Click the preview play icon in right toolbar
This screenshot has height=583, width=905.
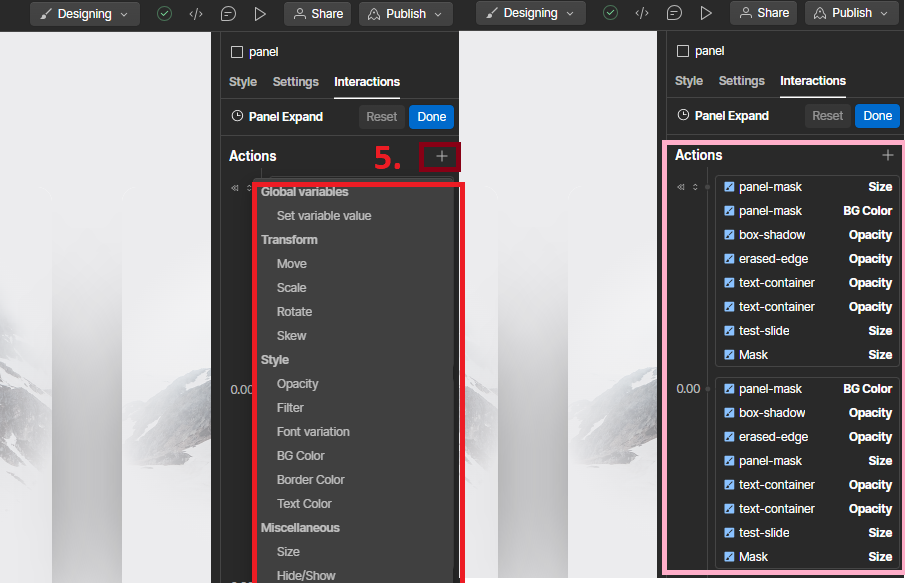(x=706, y=13)
